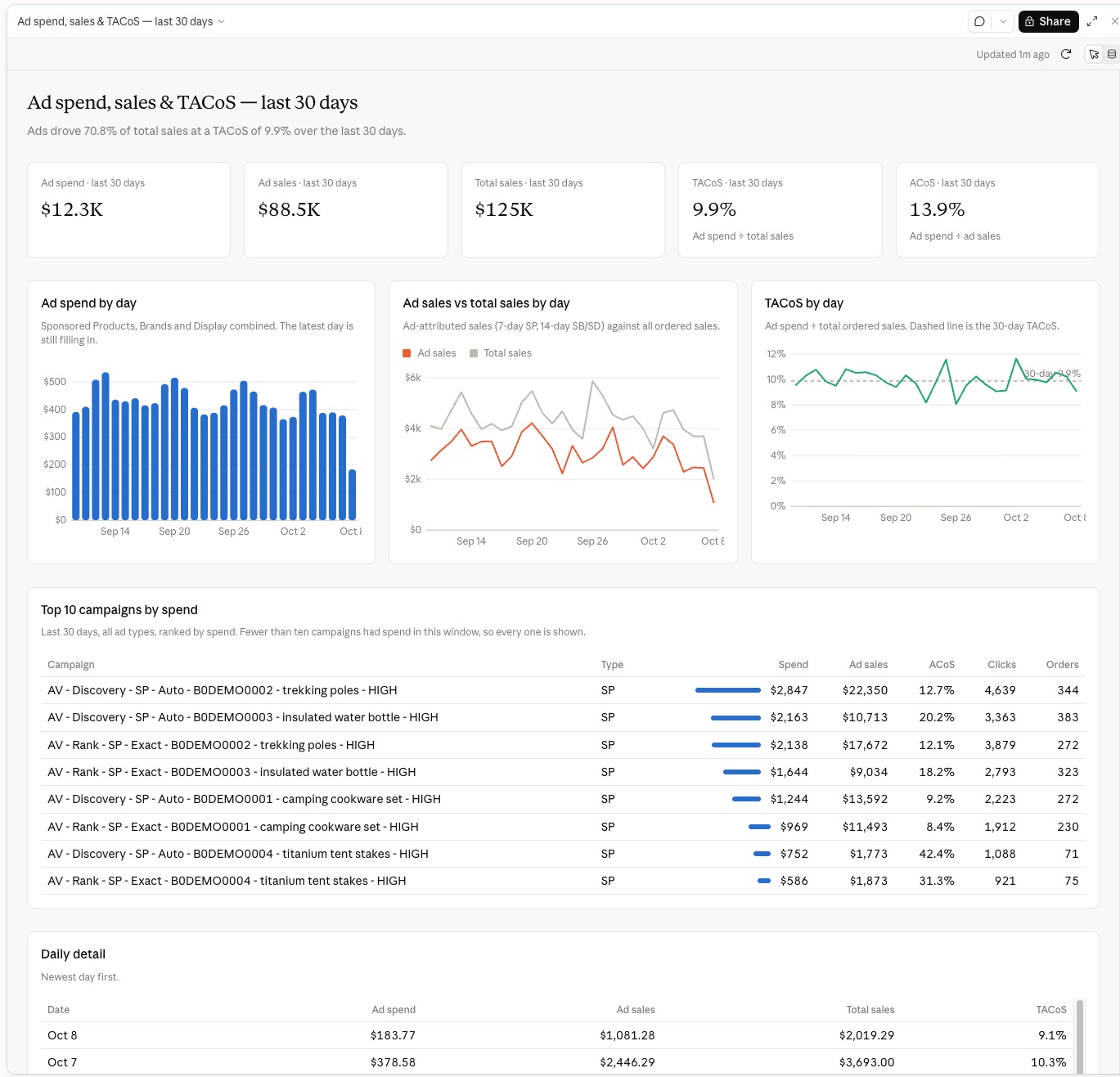Select the Discovery Auto trekking poles campaign row

(x=563, y=690)
